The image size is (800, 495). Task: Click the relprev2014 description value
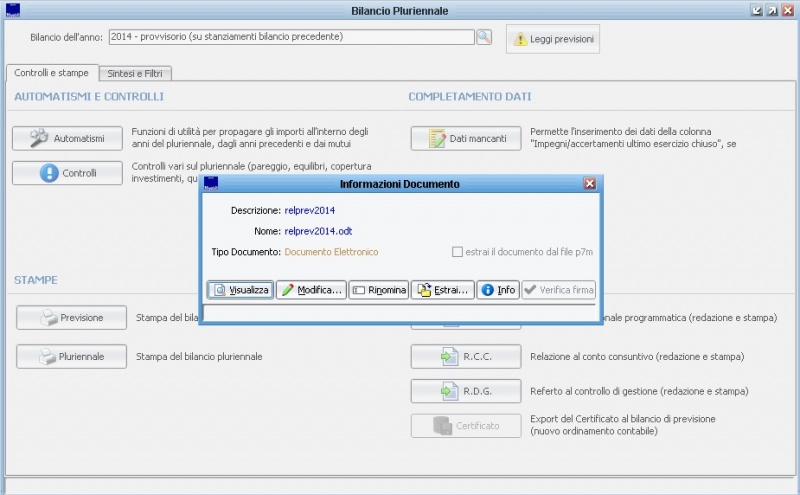pyautogui.click(x=310, y=210)
